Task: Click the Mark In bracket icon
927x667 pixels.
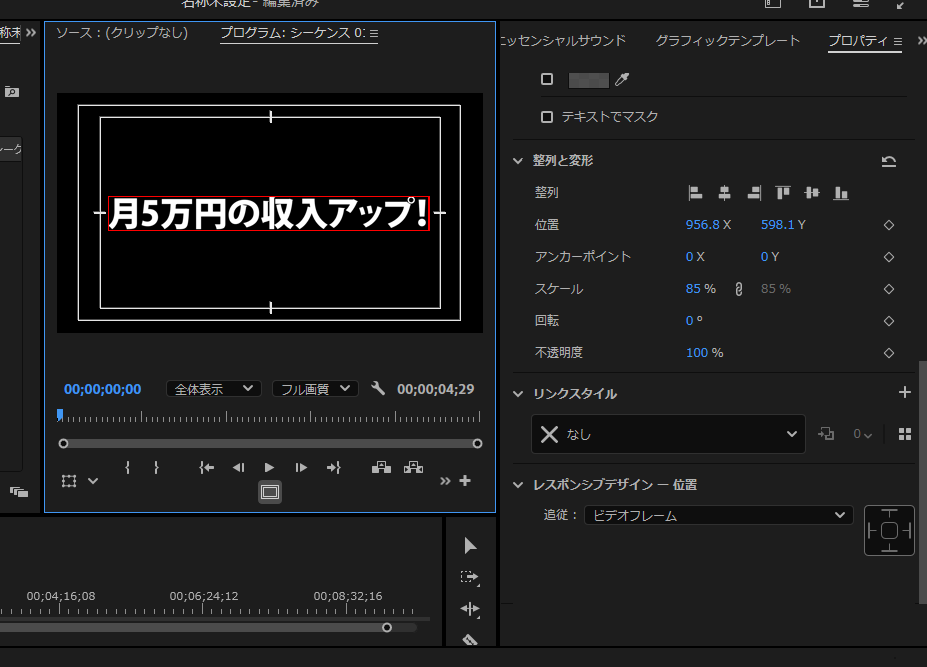Action: pos(127,467)
